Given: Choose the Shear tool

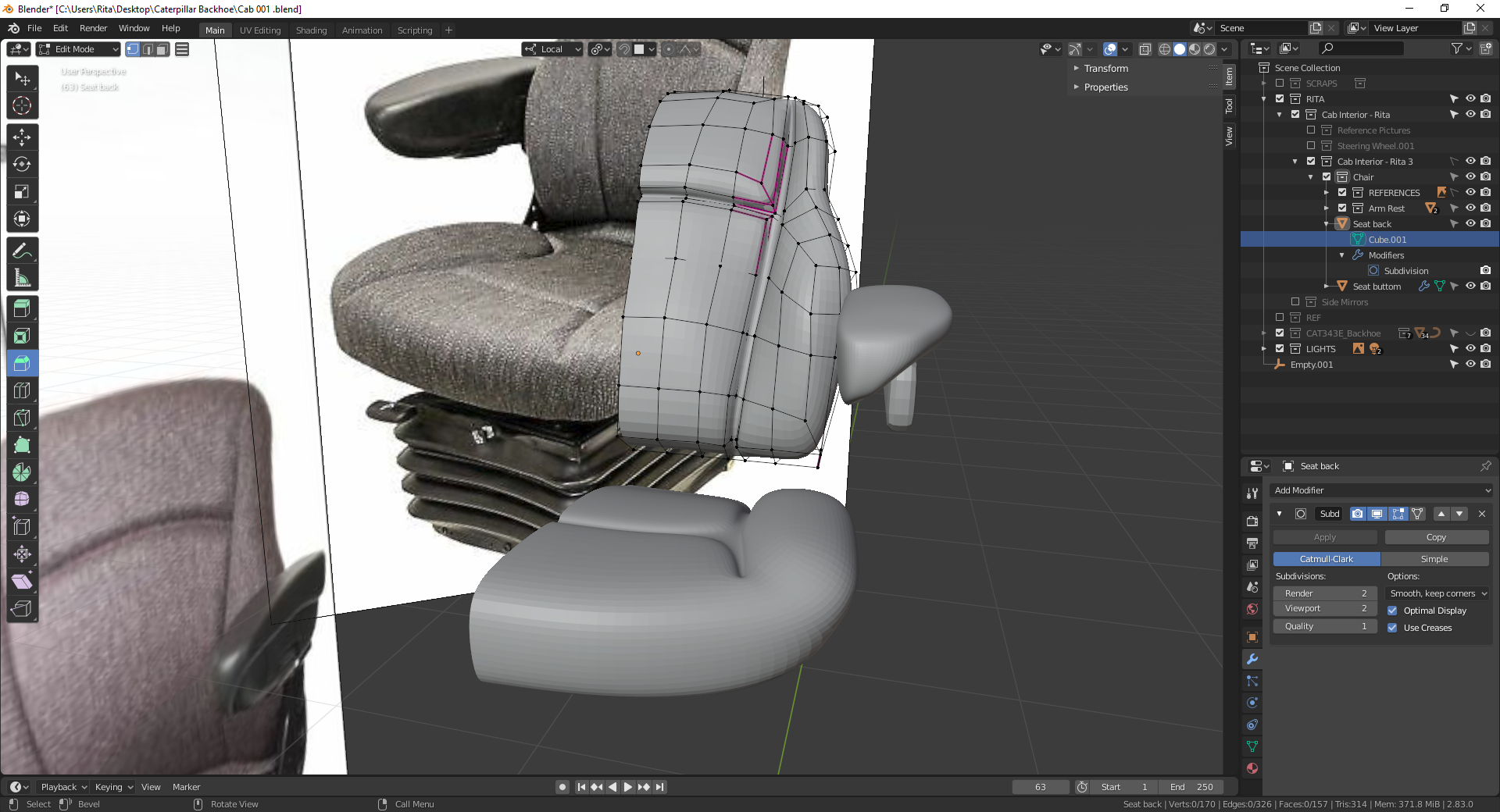Looking at the screenshot, I should (x=22, y=582).
